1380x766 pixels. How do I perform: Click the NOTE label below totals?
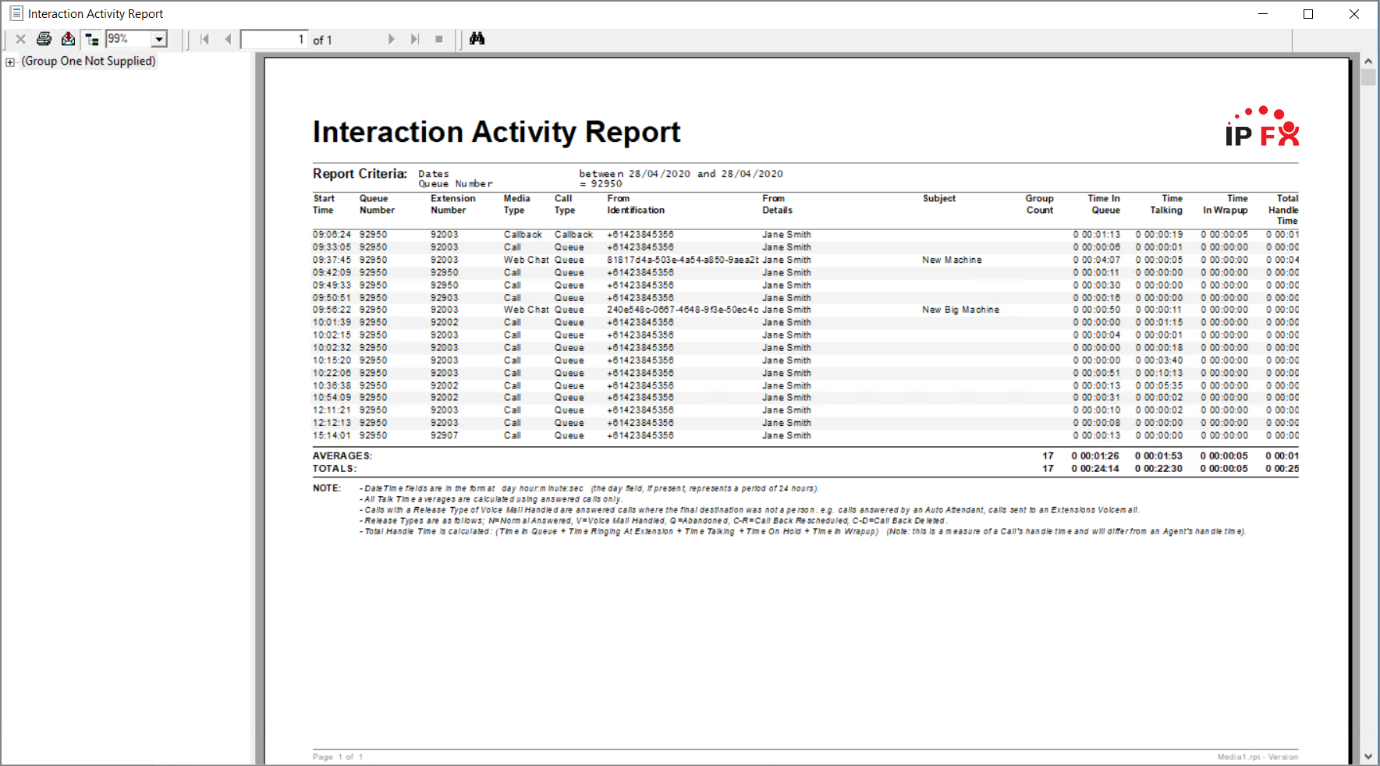[326, 488]
